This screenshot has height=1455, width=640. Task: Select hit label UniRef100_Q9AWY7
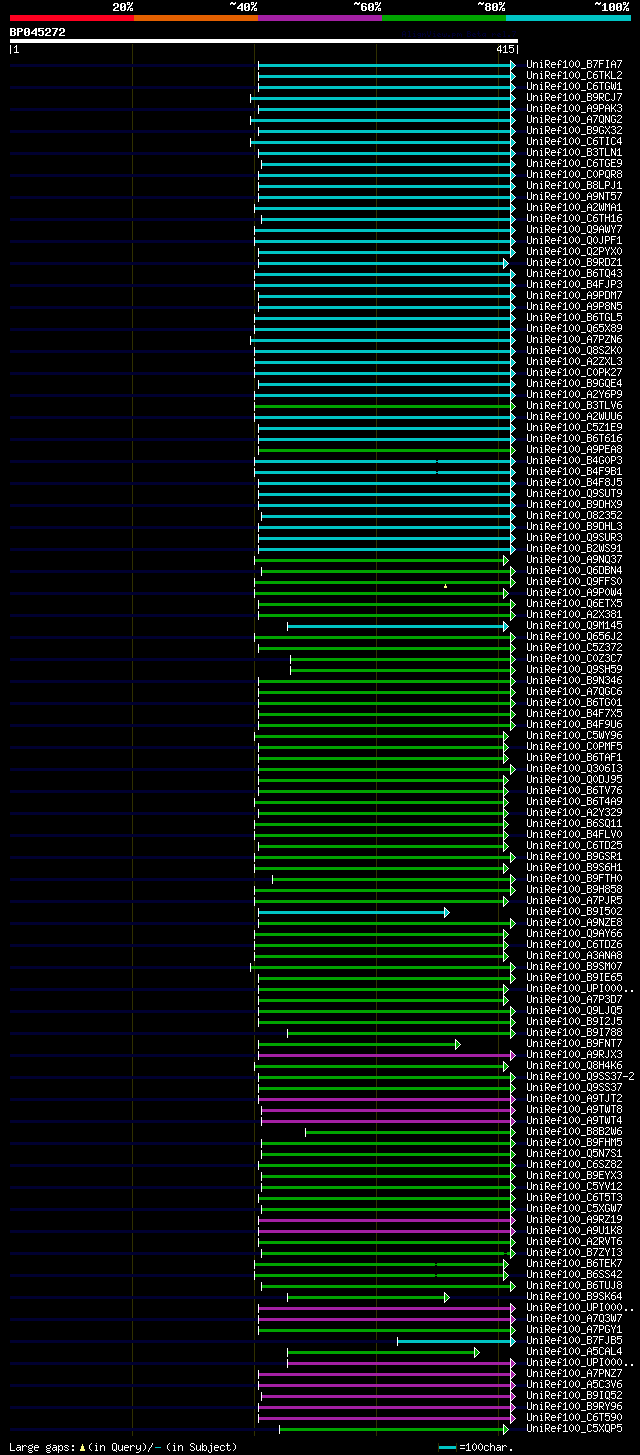point(573,229)
